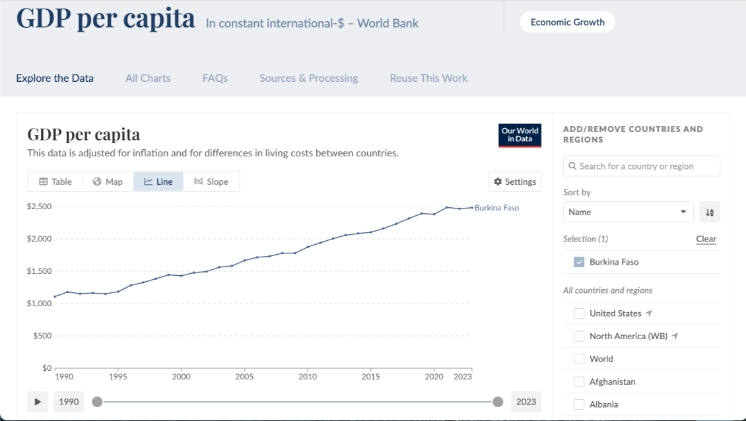
Task: Go to Sources & Processing tab
Action: point(308,78)
